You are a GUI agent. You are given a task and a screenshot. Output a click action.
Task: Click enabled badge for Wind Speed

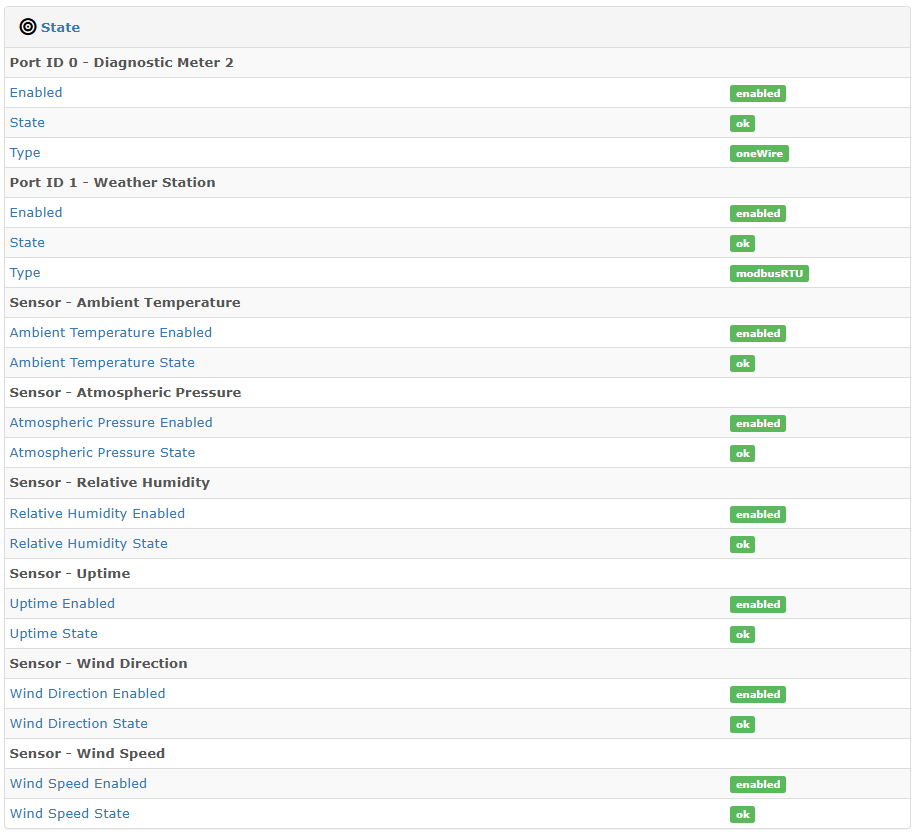(757, 785)
